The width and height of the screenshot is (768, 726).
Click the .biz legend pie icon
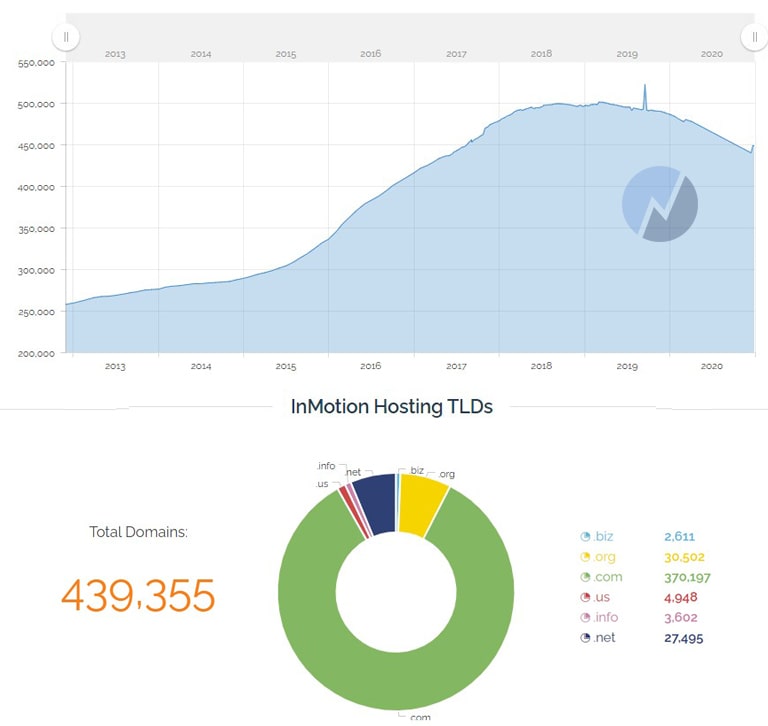pos(585,536)
